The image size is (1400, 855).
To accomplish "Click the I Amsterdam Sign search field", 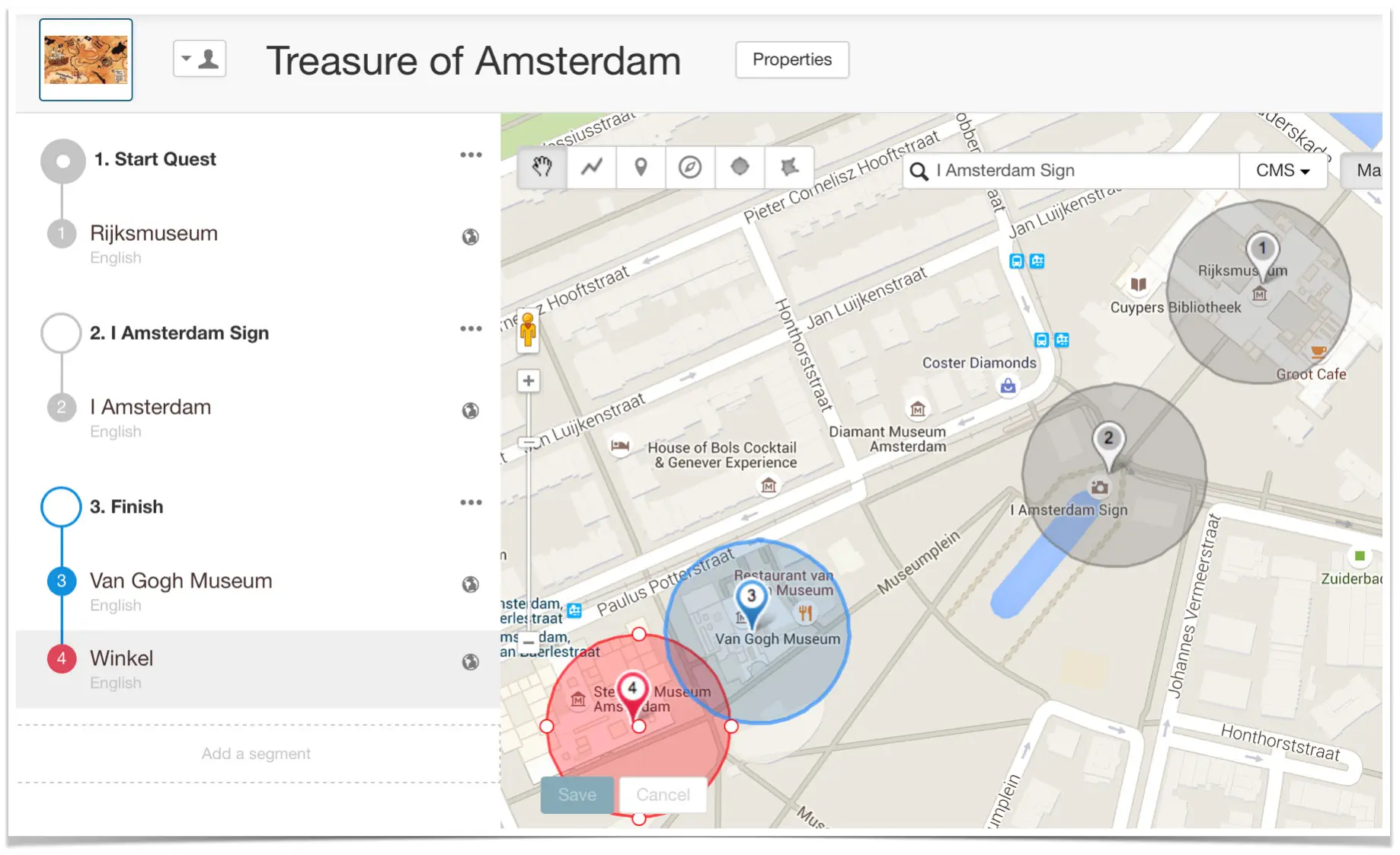I will [x=1070, y=171].
